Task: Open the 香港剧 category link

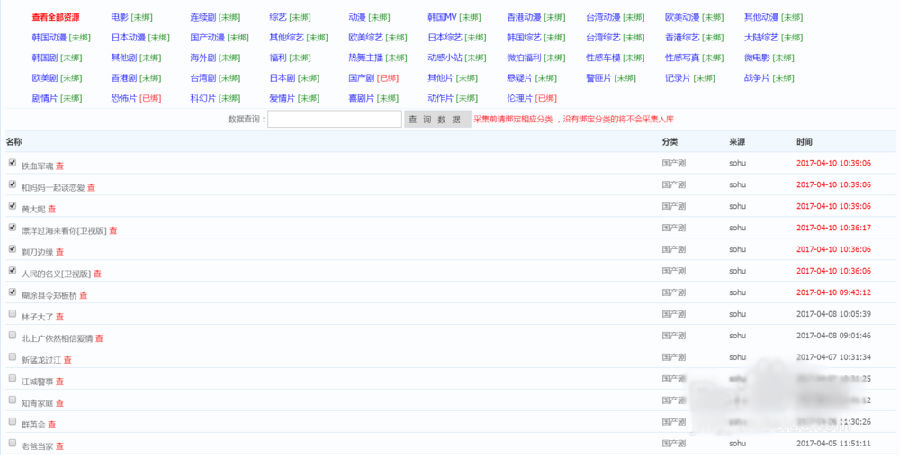Action: [123, 78]
